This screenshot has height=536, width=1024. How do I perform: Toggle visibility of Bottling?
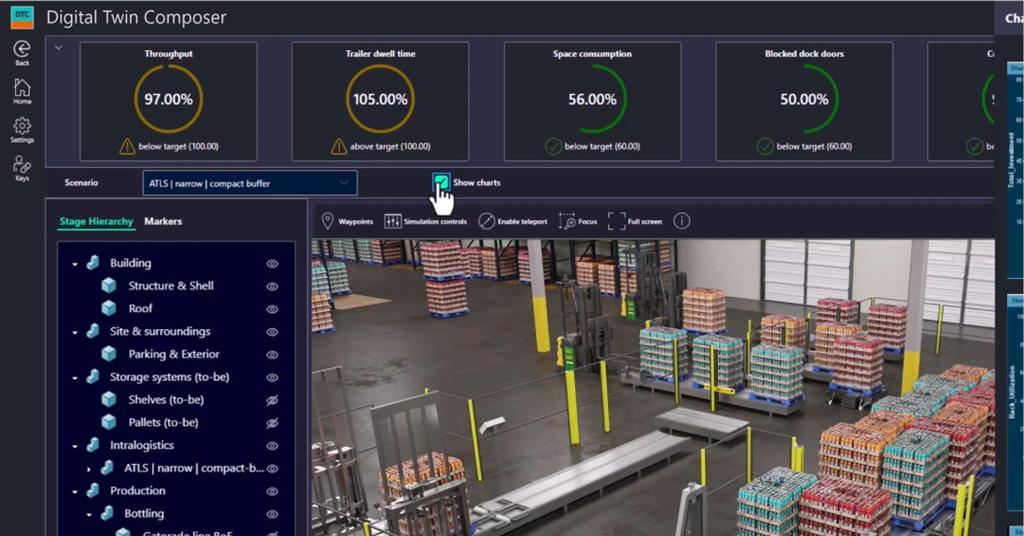click(272, 514)
